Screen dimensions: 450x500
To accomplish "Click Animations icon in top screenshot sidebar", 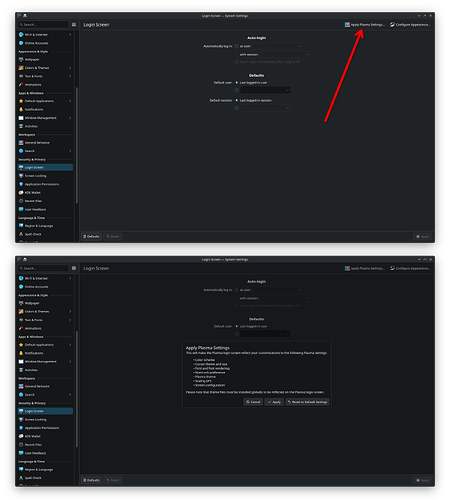I will tap(21, 84).
